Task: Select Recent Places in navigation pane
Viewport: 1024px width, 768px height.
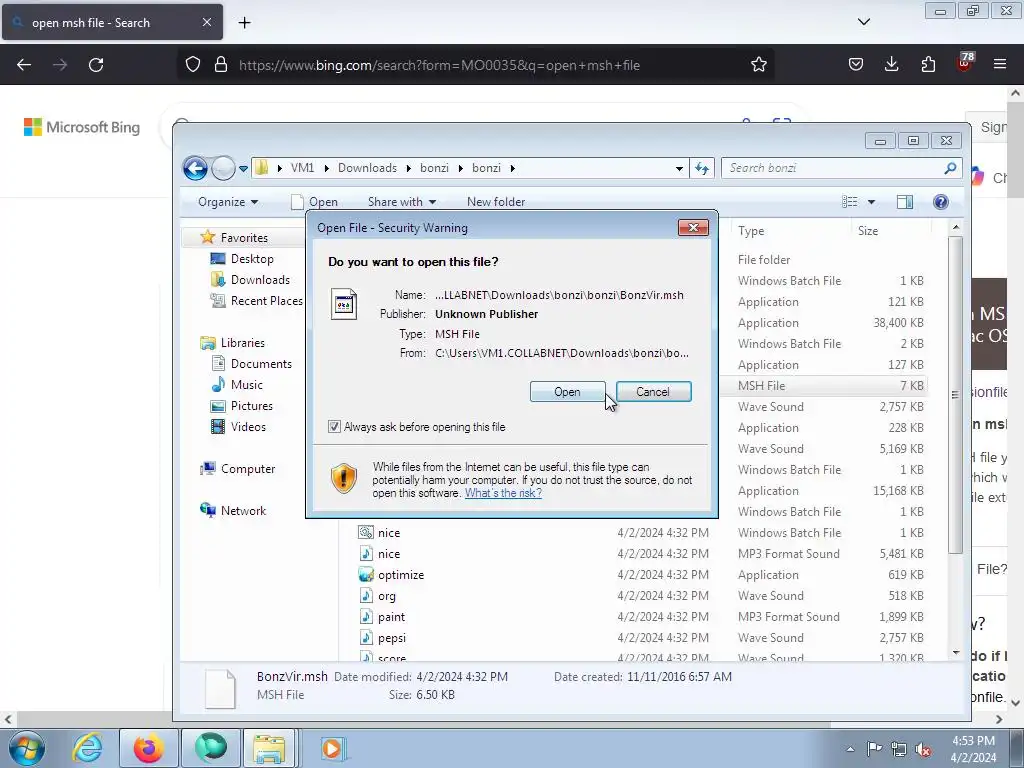Action: (266, 300)
